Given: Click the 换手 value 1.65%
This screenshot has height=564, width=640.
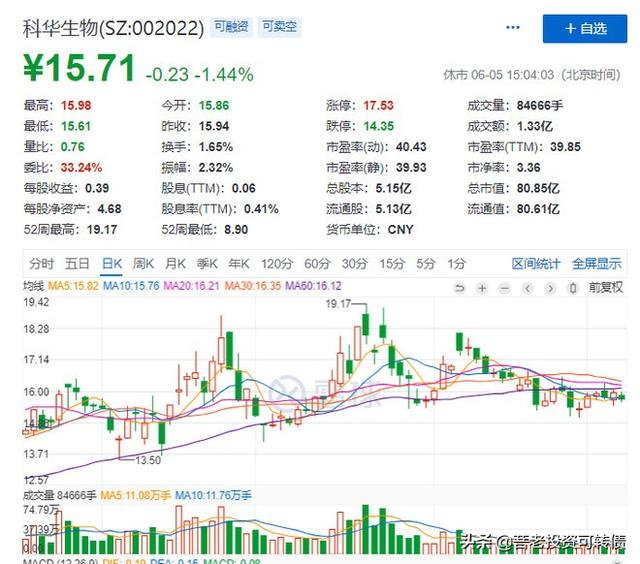Looking at the screenshot, I should click(x=216, y=147).
